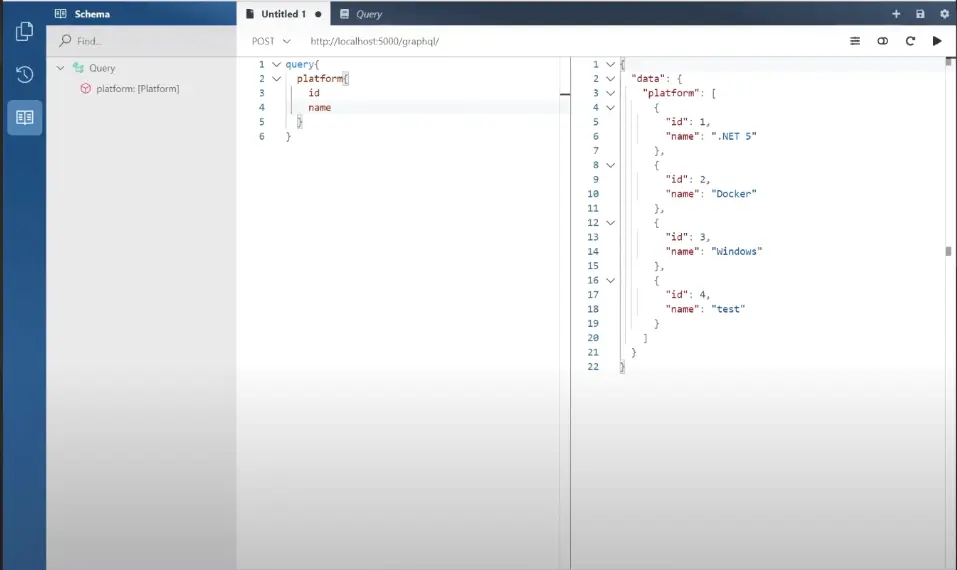Screen dimensions: 957x570
Task: Click the Untitled 1 document icon
Action: (250, 13)
